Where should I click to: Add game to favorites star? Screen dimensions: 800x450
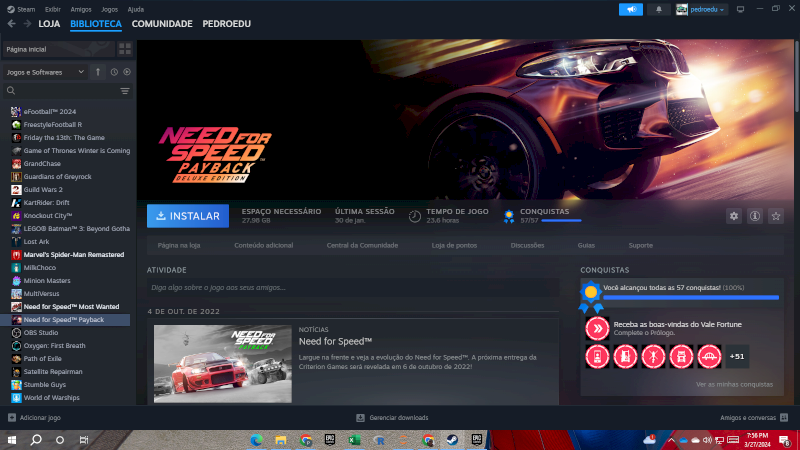tap(776, 216)
